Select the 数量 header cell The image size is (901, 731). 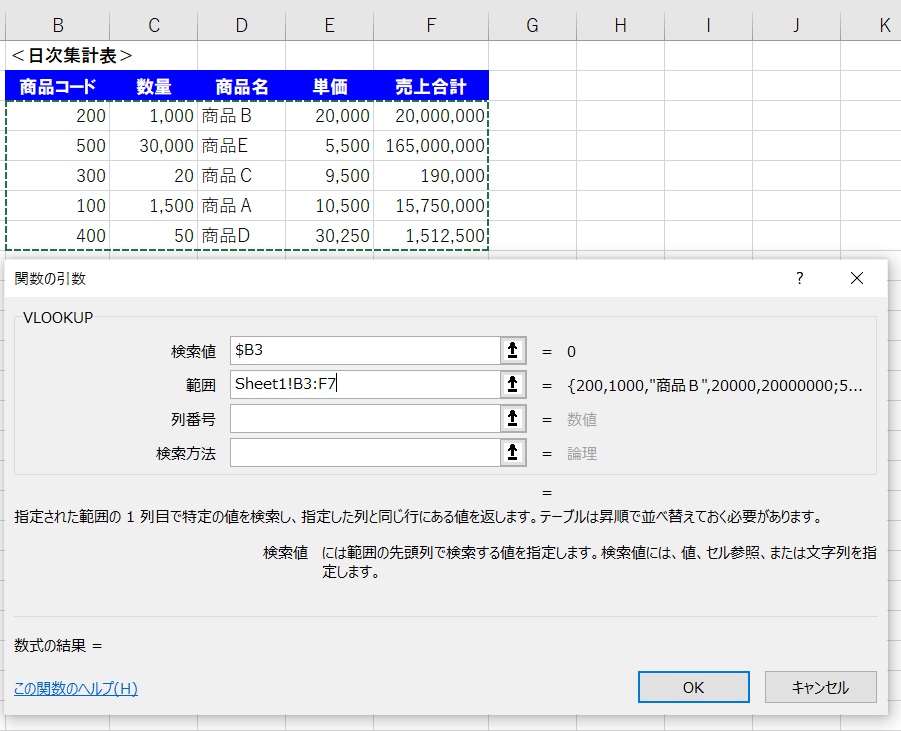[153, 86]
